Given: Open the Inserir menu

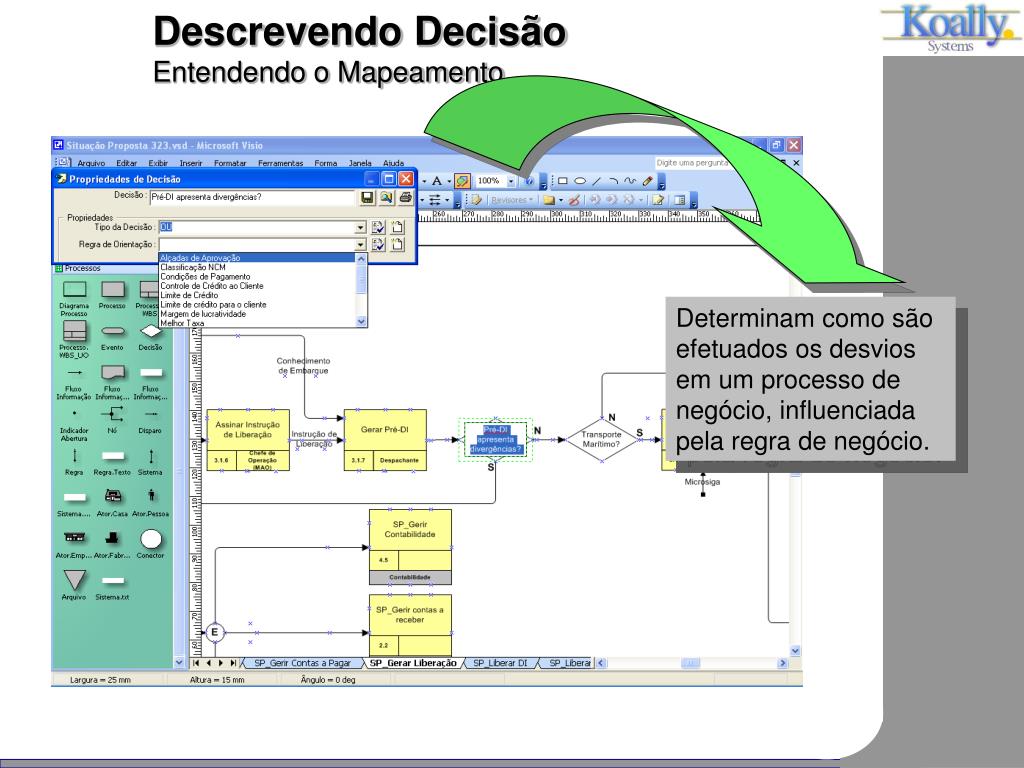Looking at the screenshot, I should (191, 163).
